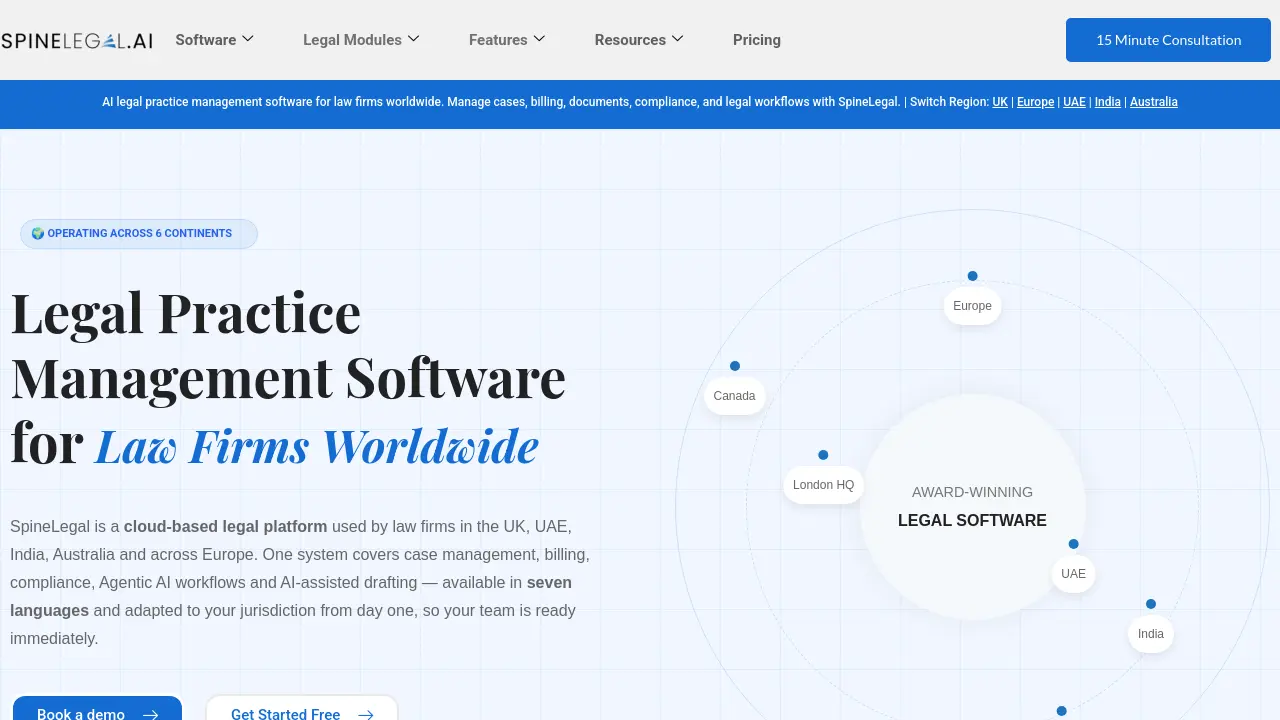Click the Award-Winning Legal Software circle
Image resolution: width=1280 pixels, height=720 pixels.
[972, 507]
